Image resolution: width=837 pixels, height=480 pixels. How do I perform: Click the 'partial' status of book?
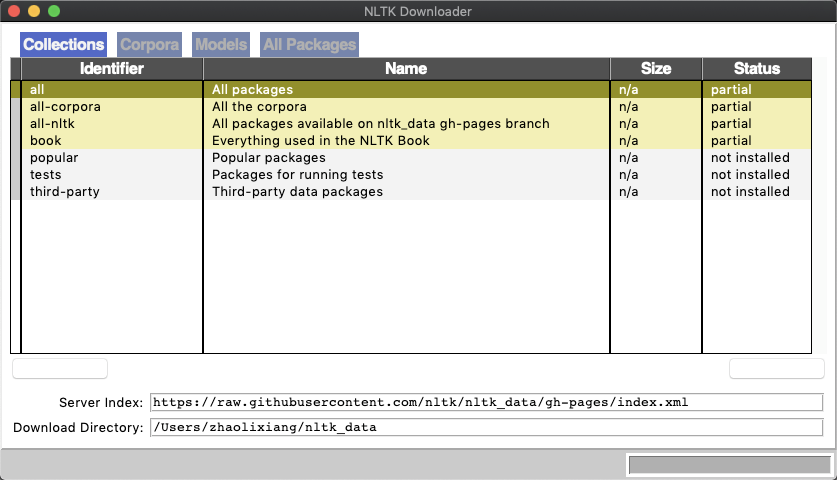[731, 141]
